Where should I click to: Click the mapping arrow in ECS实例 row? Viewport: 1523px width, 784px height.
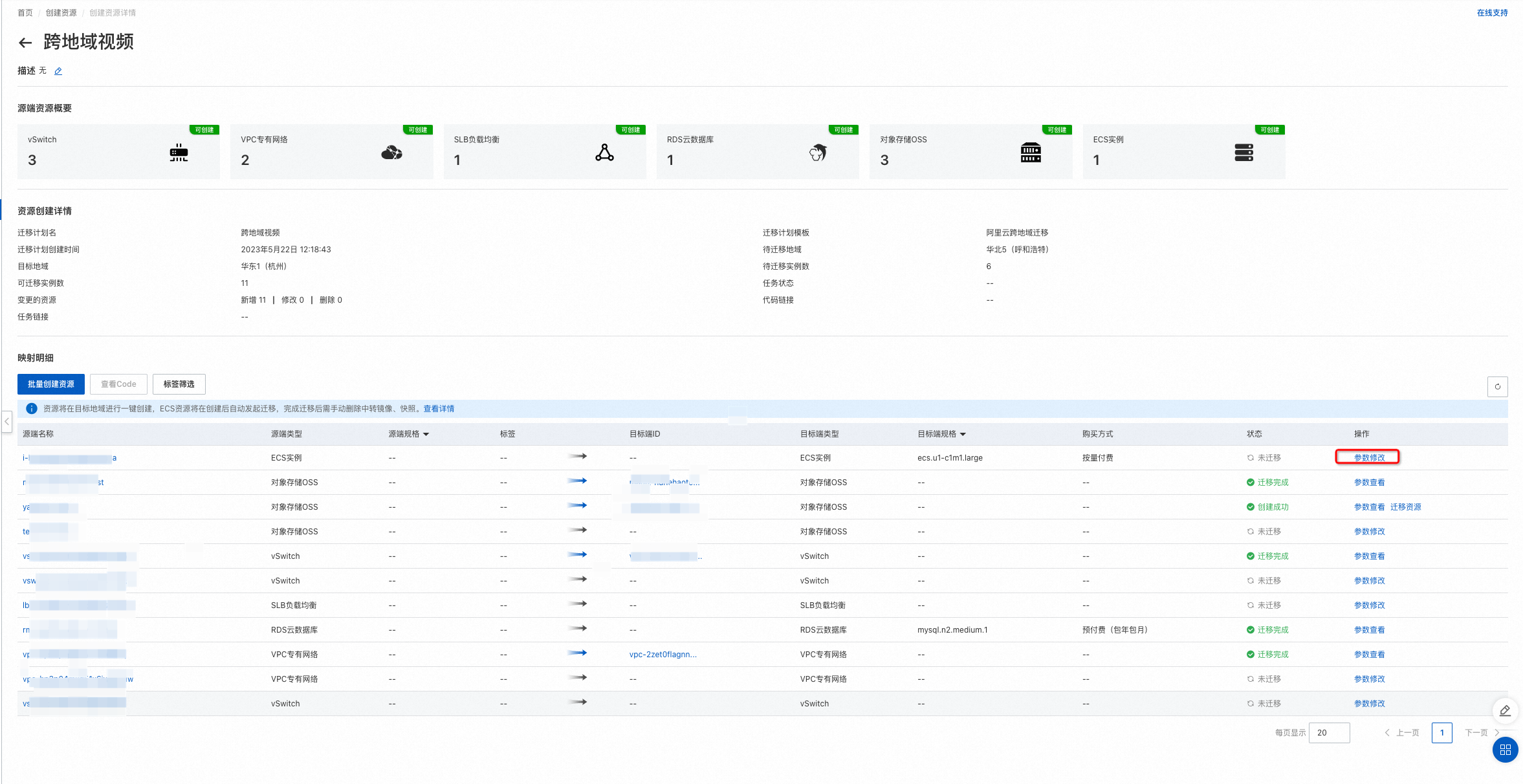[577, 456]
